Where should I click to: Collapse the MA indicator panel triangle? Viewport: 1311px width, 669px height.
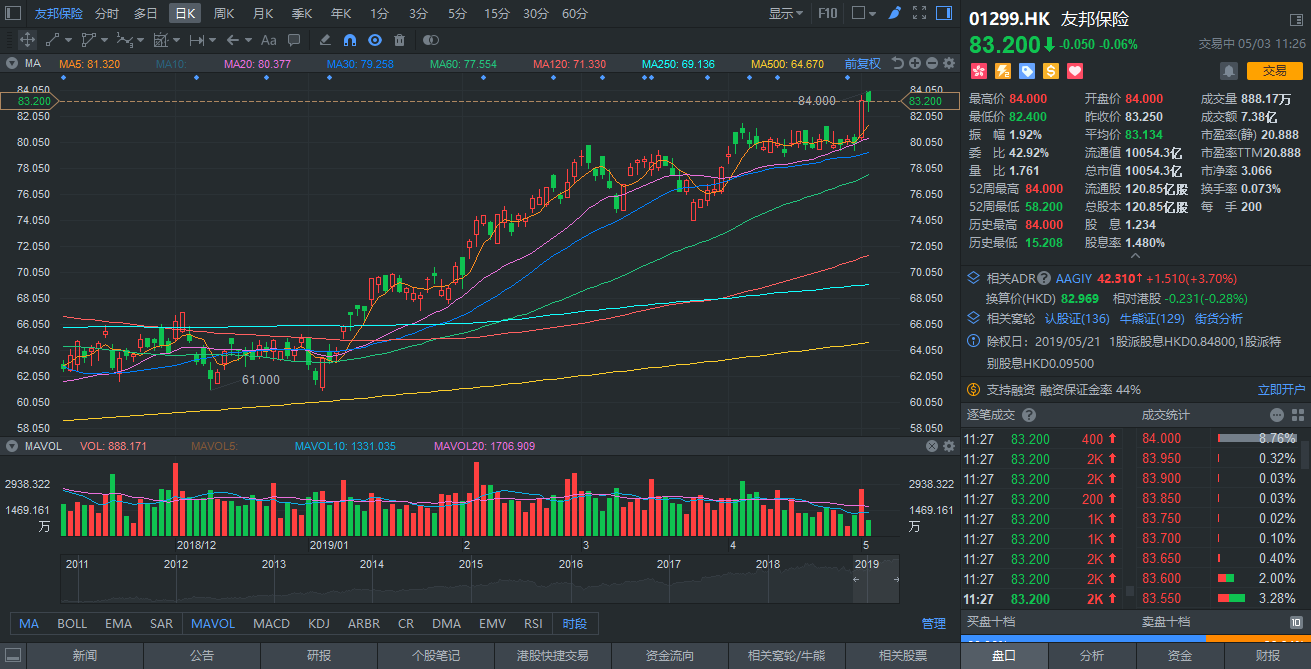[12, 63]
